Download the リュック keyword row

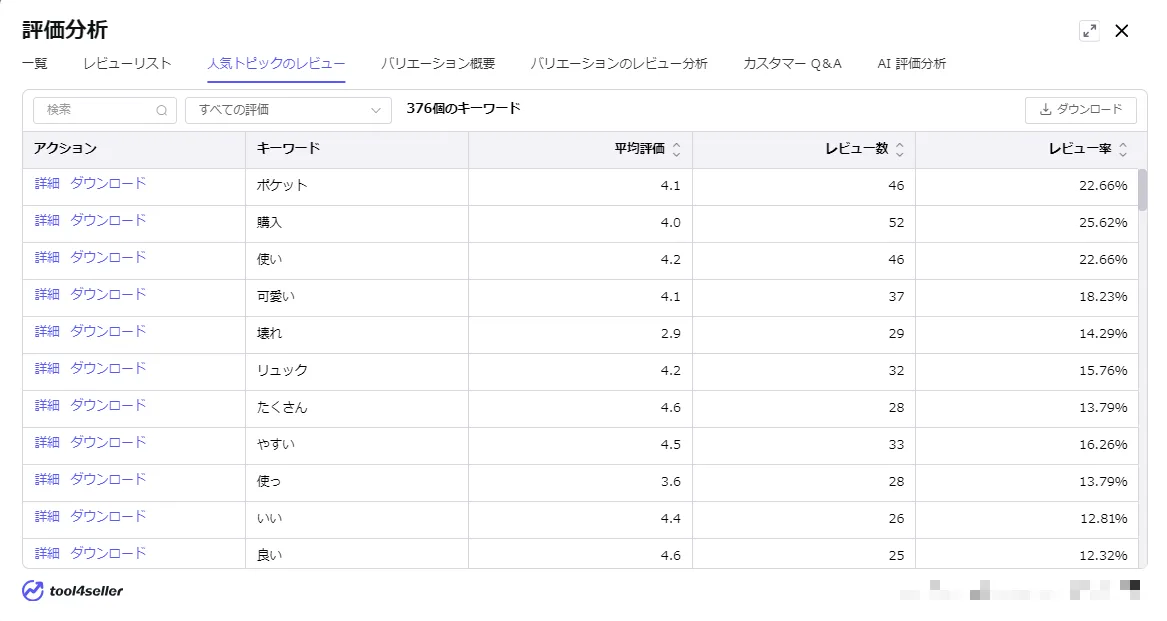click(108, 369)
